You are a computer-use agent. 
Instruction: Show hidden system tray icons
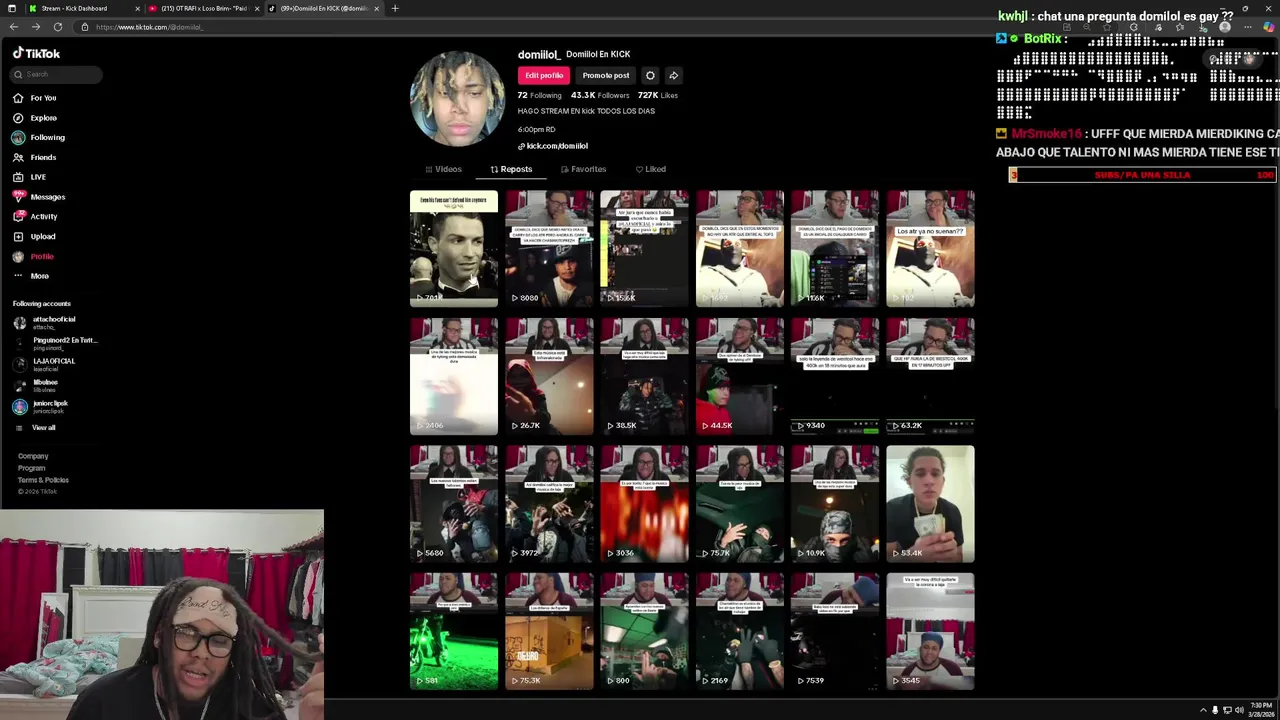[x=1203, y=710]
